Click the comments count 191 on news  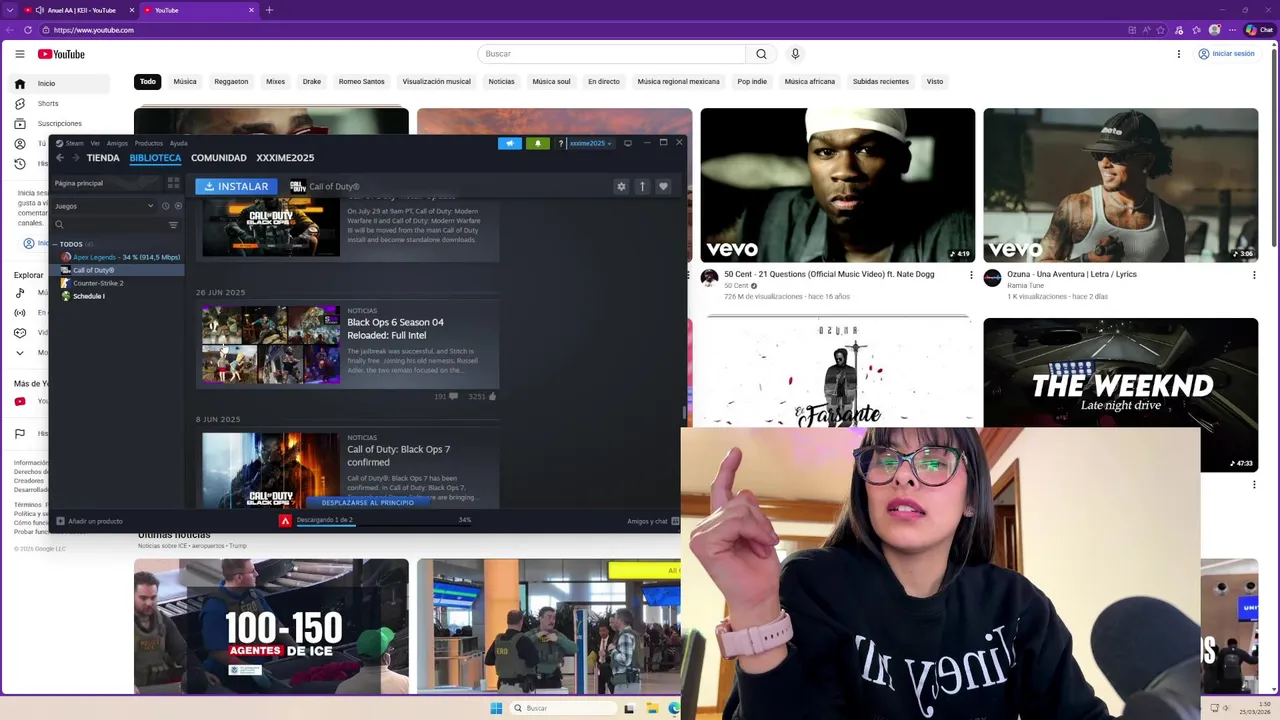pyautogui.click(x=446, y=397)
